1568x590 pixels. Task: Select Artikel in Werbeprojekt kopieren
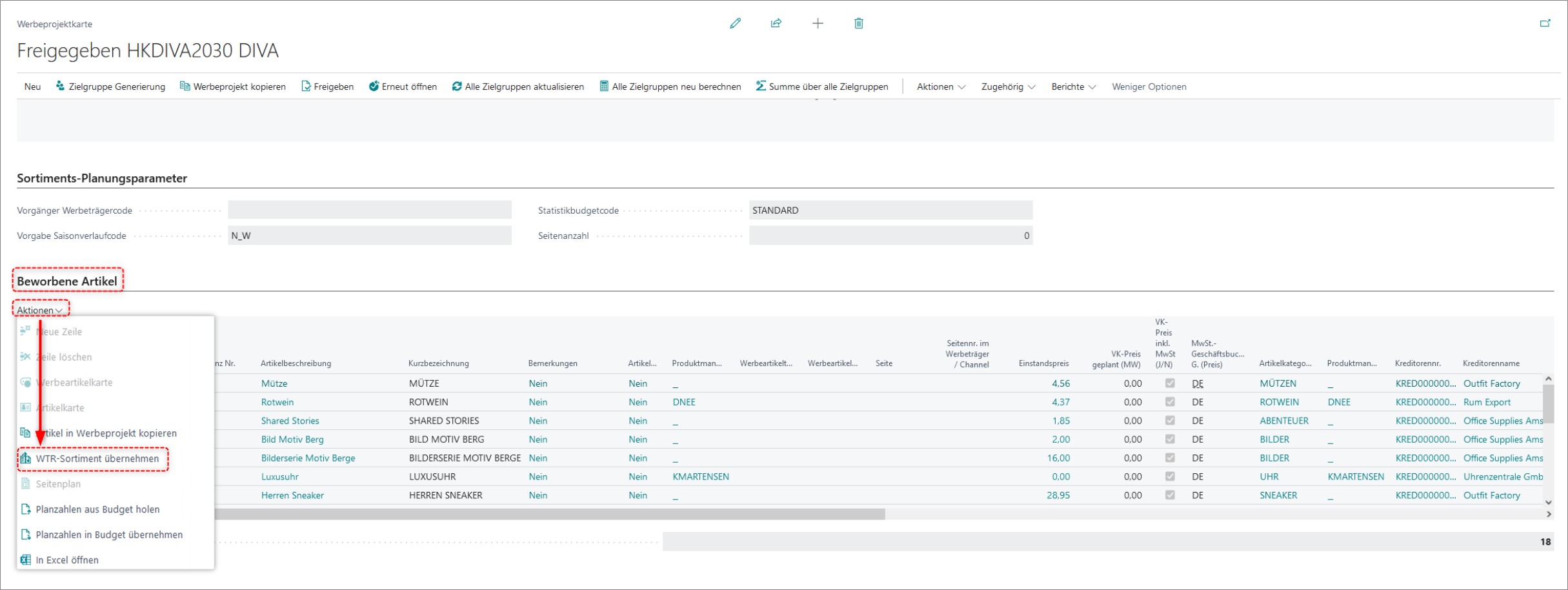pyautogui.click(x=116, y=433)
